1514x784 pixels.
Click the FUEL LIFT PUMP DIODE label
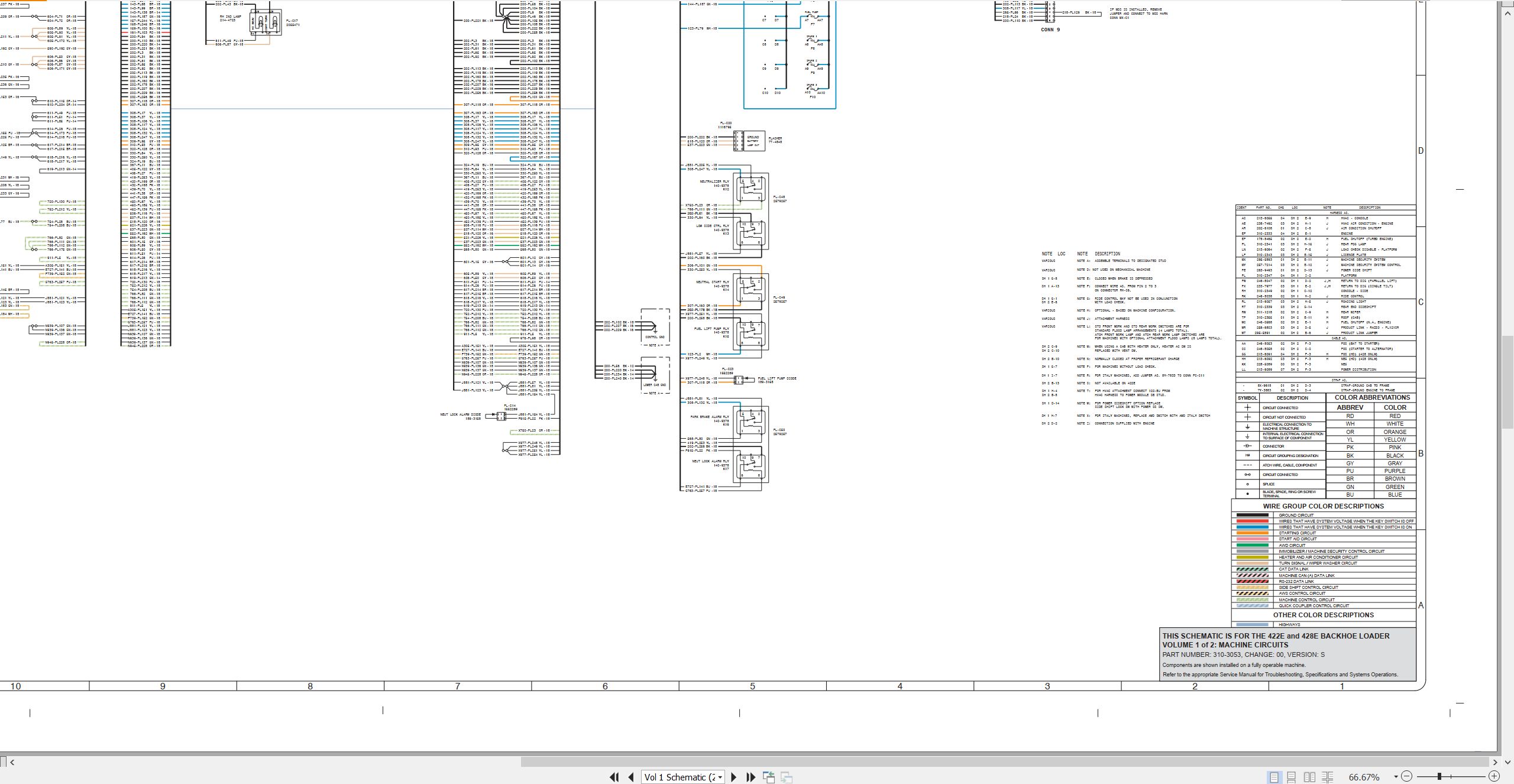(777, 378)
